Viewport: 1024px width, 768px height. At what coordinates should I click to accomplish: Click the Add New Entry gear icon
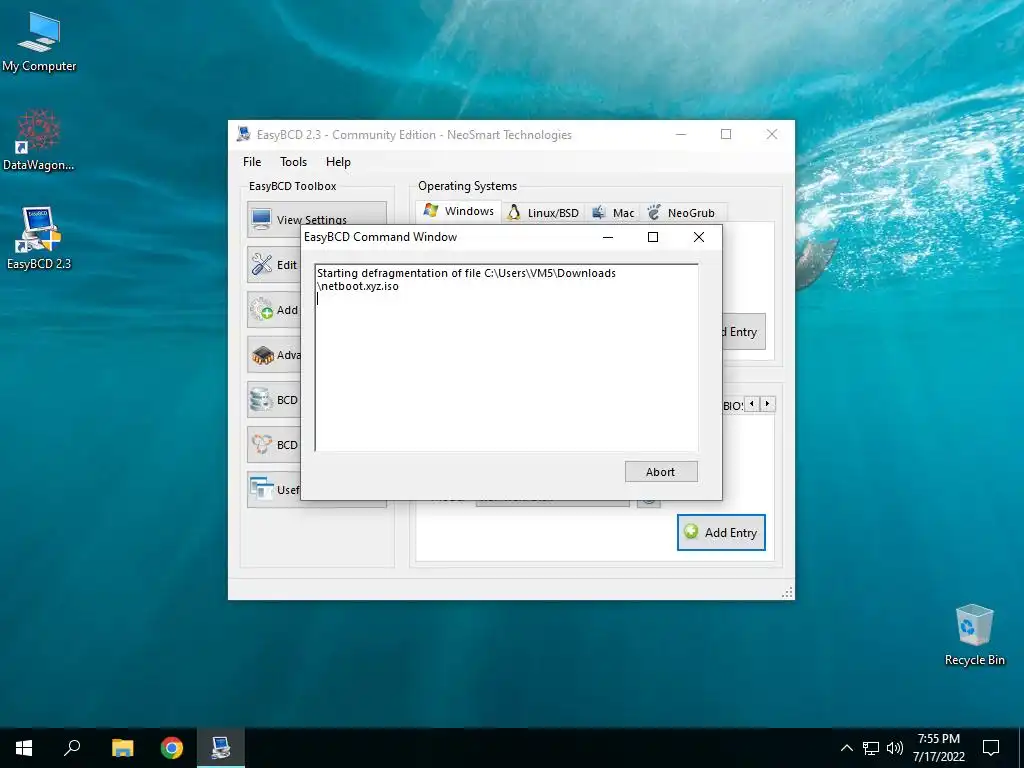262,310
